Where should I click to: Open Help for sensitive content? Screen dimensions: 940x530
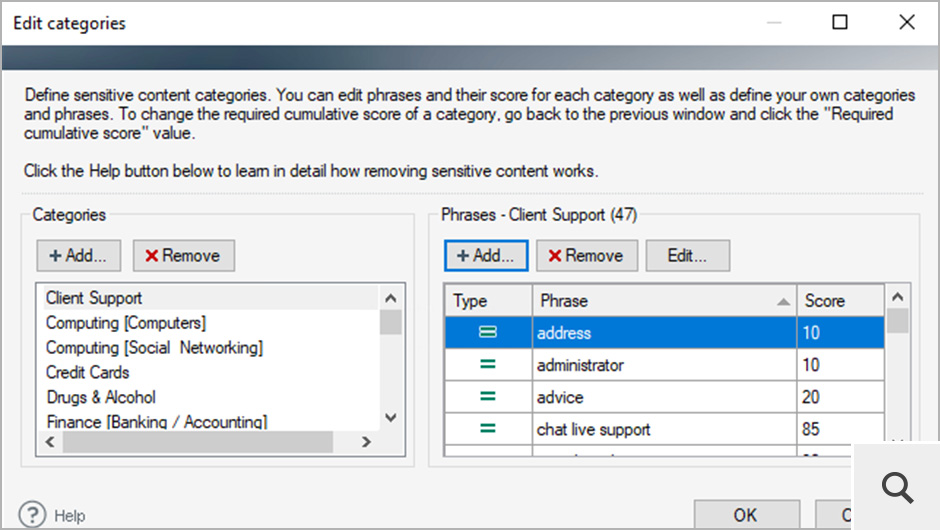click(52, 515)
